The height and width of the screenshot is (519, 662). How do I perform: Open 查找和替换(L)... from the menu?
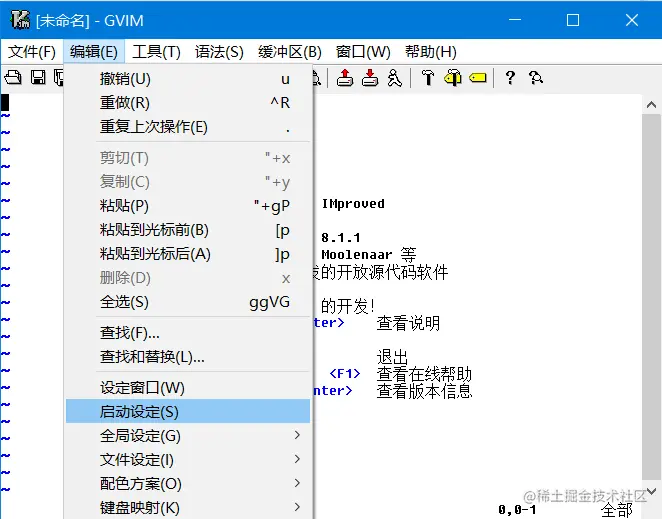188,357
